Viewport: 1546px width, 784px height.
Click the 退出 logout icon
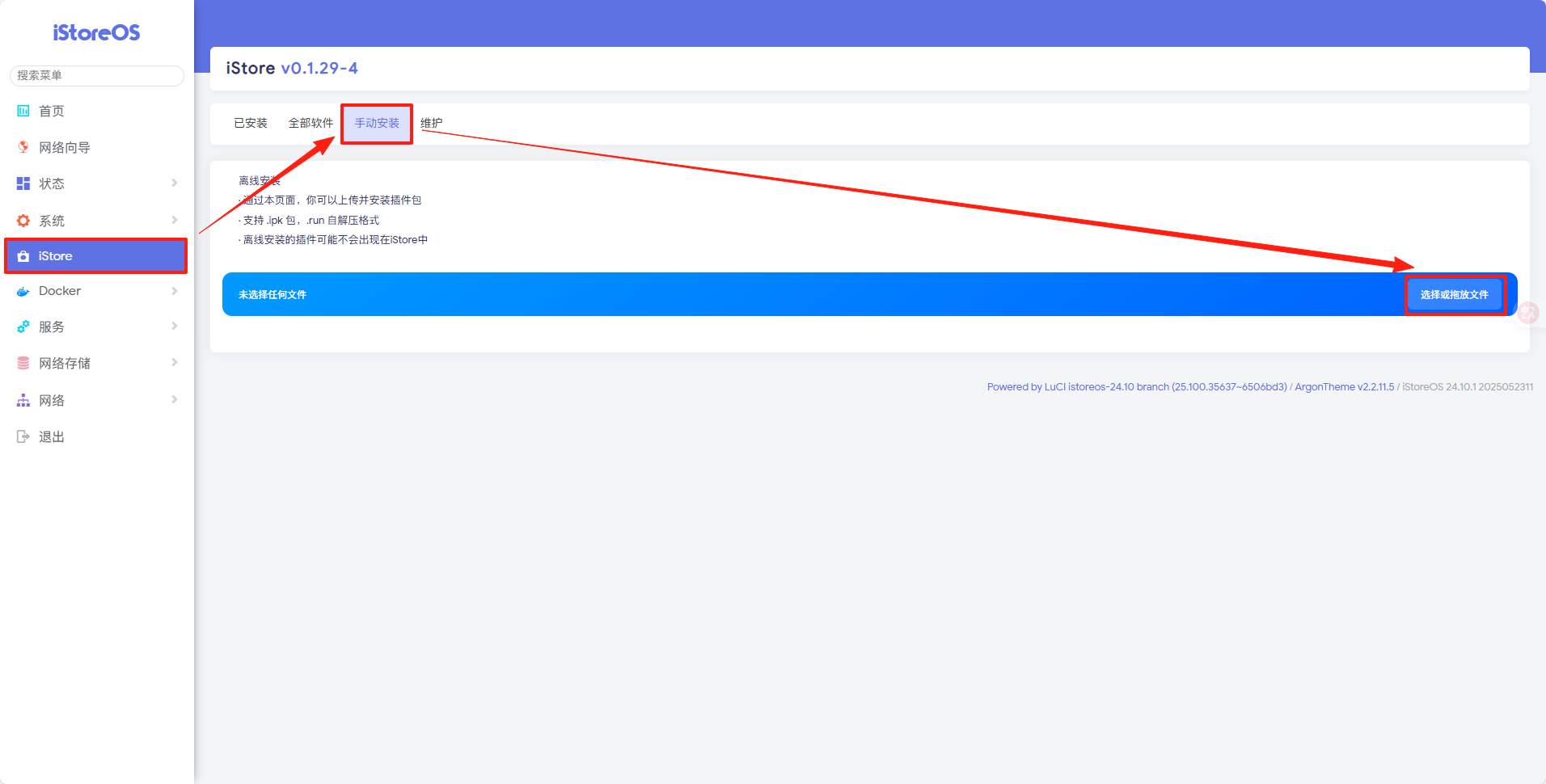click(x=23, y=436)
